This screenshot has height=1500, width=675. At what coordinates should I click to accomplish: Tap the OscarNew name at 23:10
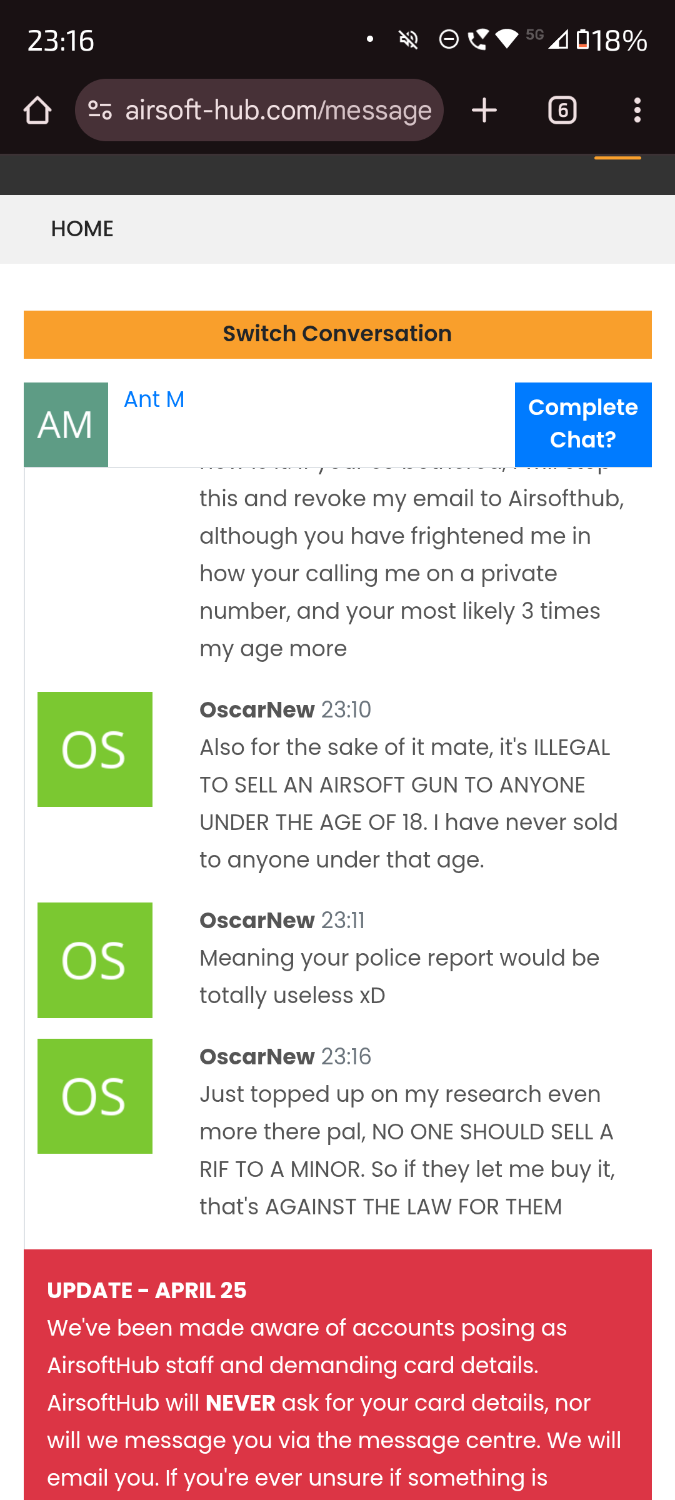tap(257, 710)
